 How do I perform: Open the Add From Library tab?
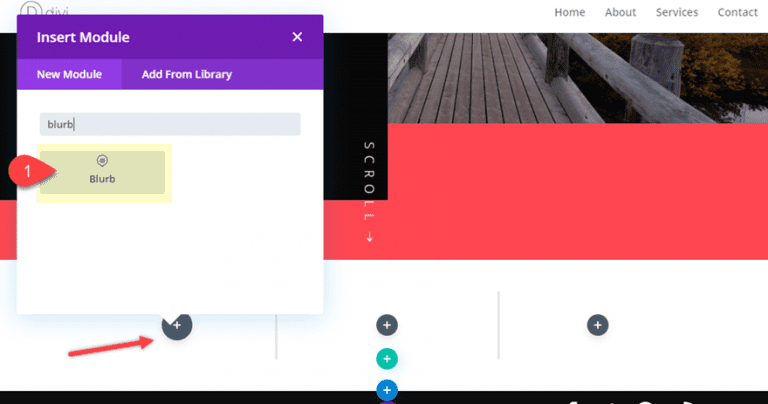coord(187,74)
